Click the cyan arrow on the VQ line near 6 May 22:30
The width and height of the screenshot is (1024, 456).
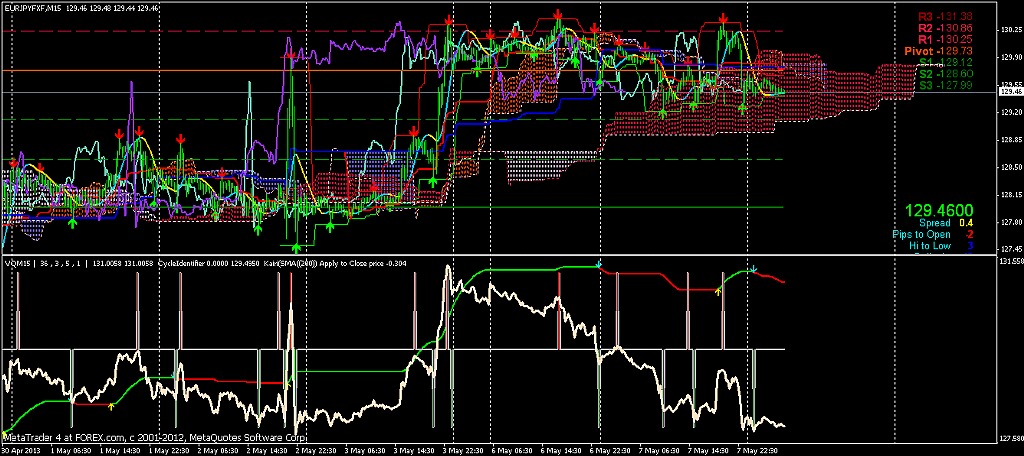[599, 265]
